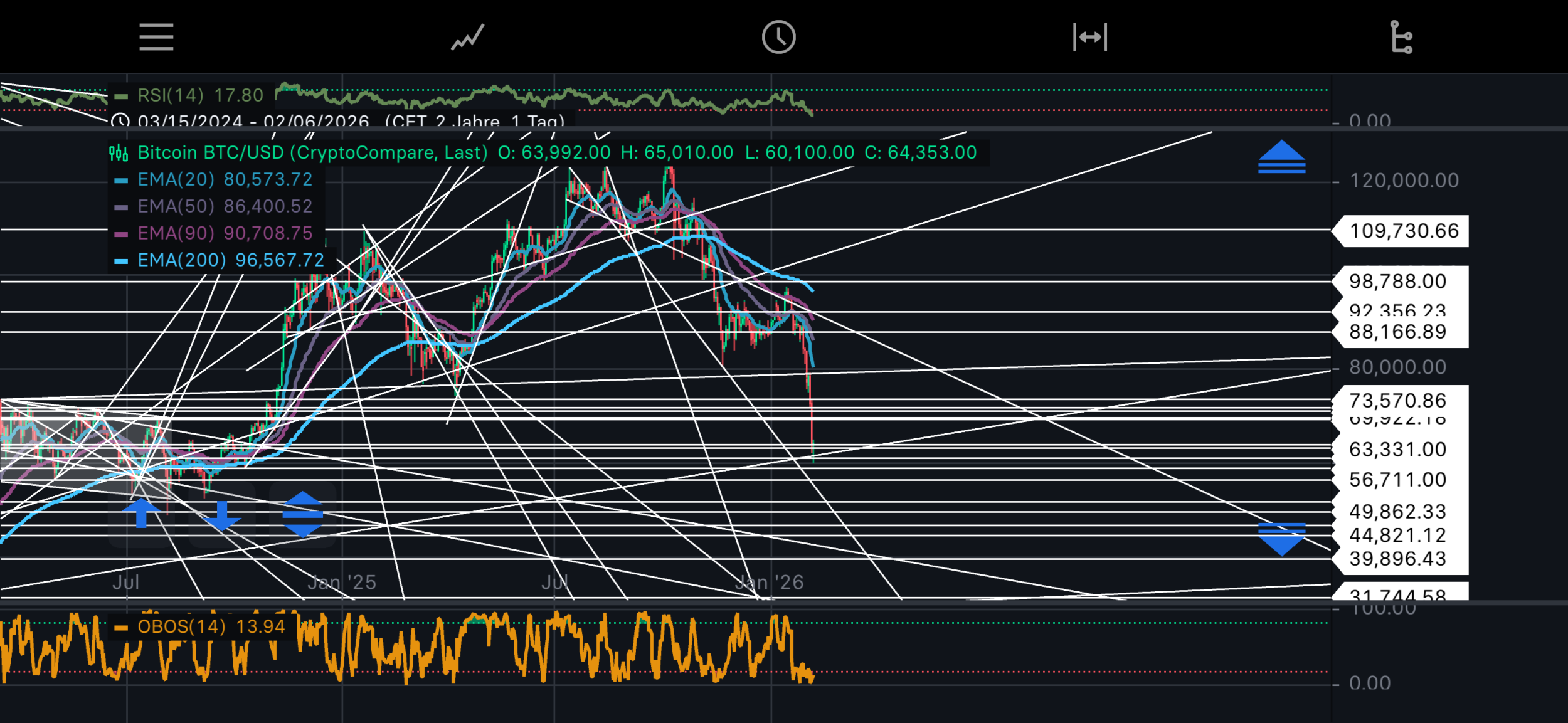This screenshot has height=723, width=1568.
Task: Tap the blue up-down expand button
Action: (302, 514)
